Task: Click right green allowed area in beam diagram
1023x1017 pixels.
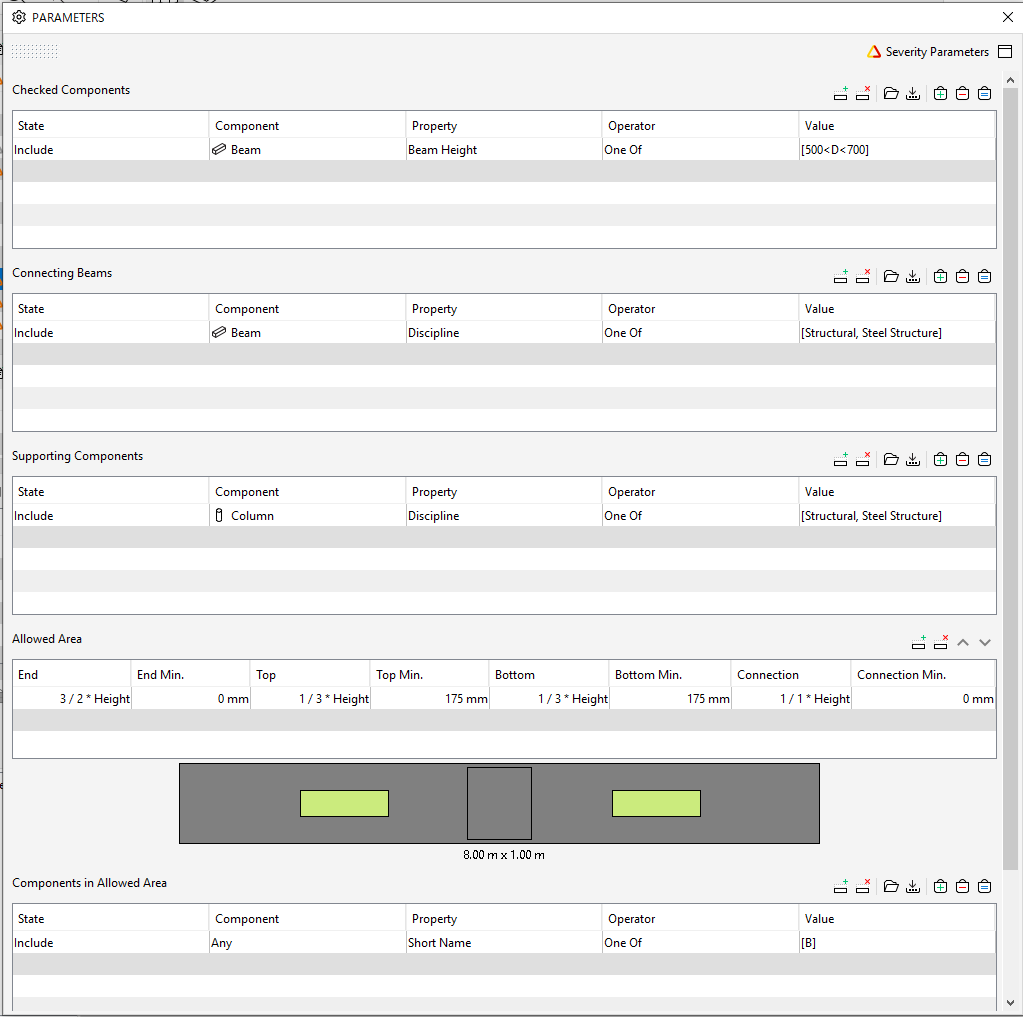Action: point(656,804)
